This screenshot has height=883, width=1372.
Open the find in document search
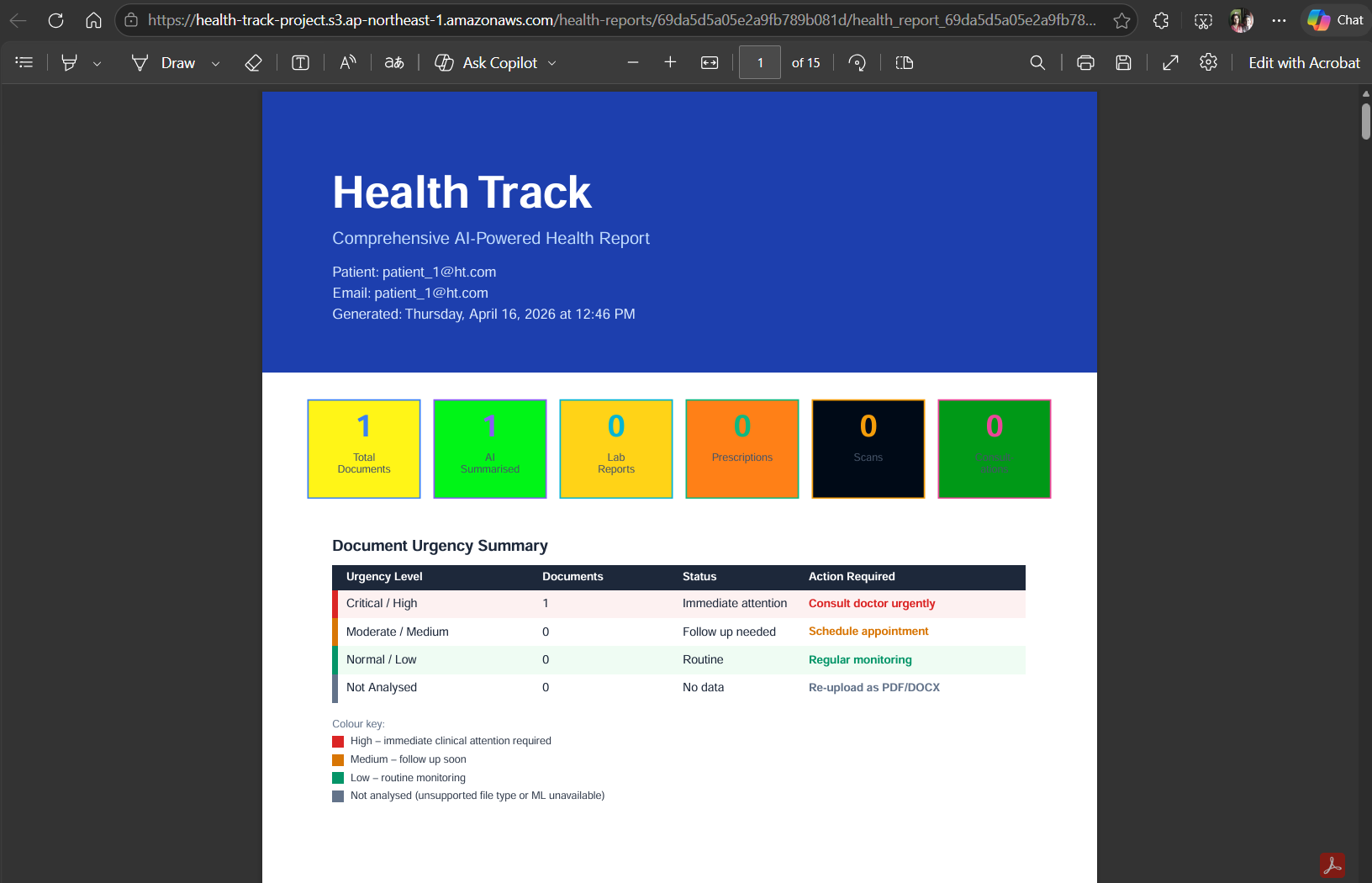coord(1037,62)
